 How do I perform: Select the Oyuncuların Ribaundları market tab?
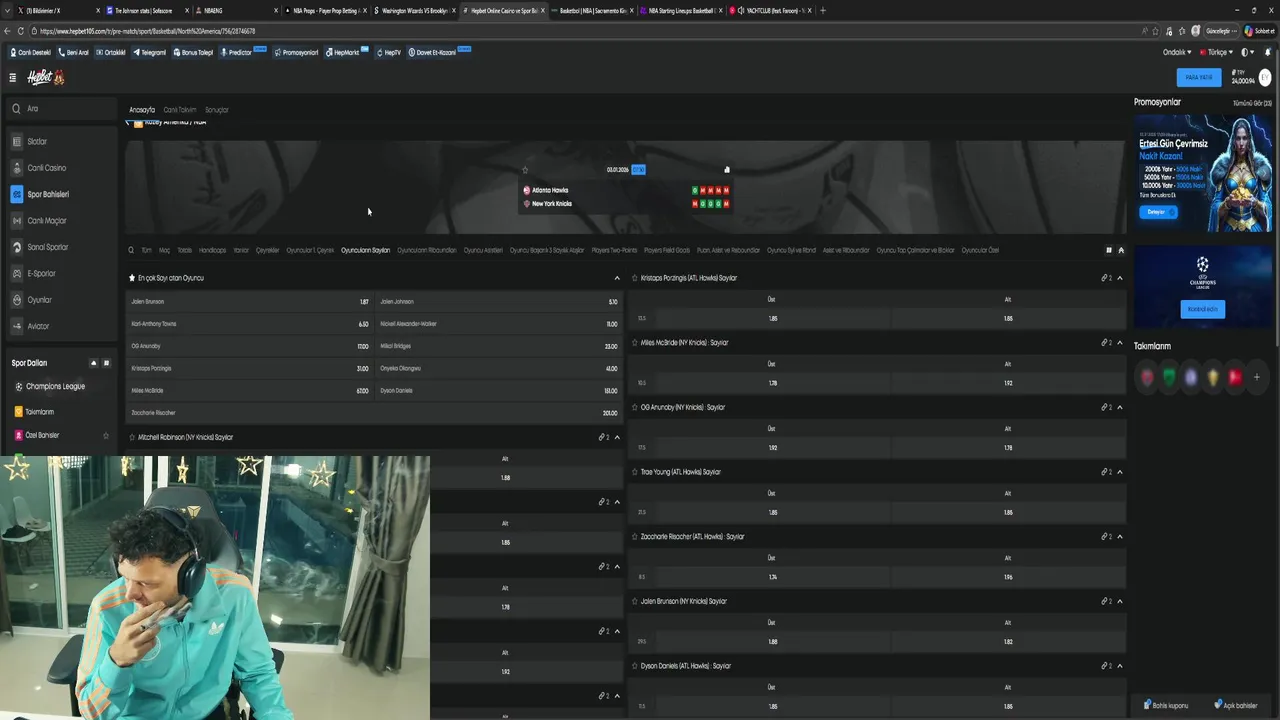pos(427,250)
